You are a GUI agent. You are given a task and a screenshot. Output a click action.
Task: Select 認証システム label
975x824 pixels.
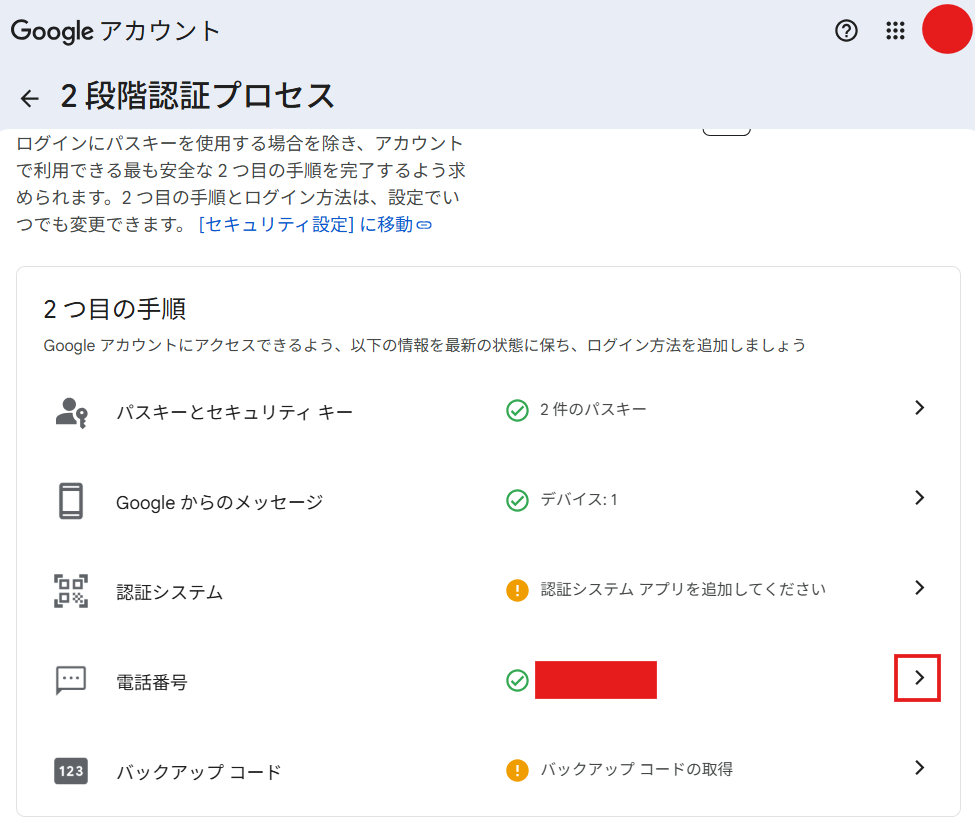(x=170, y=592)
